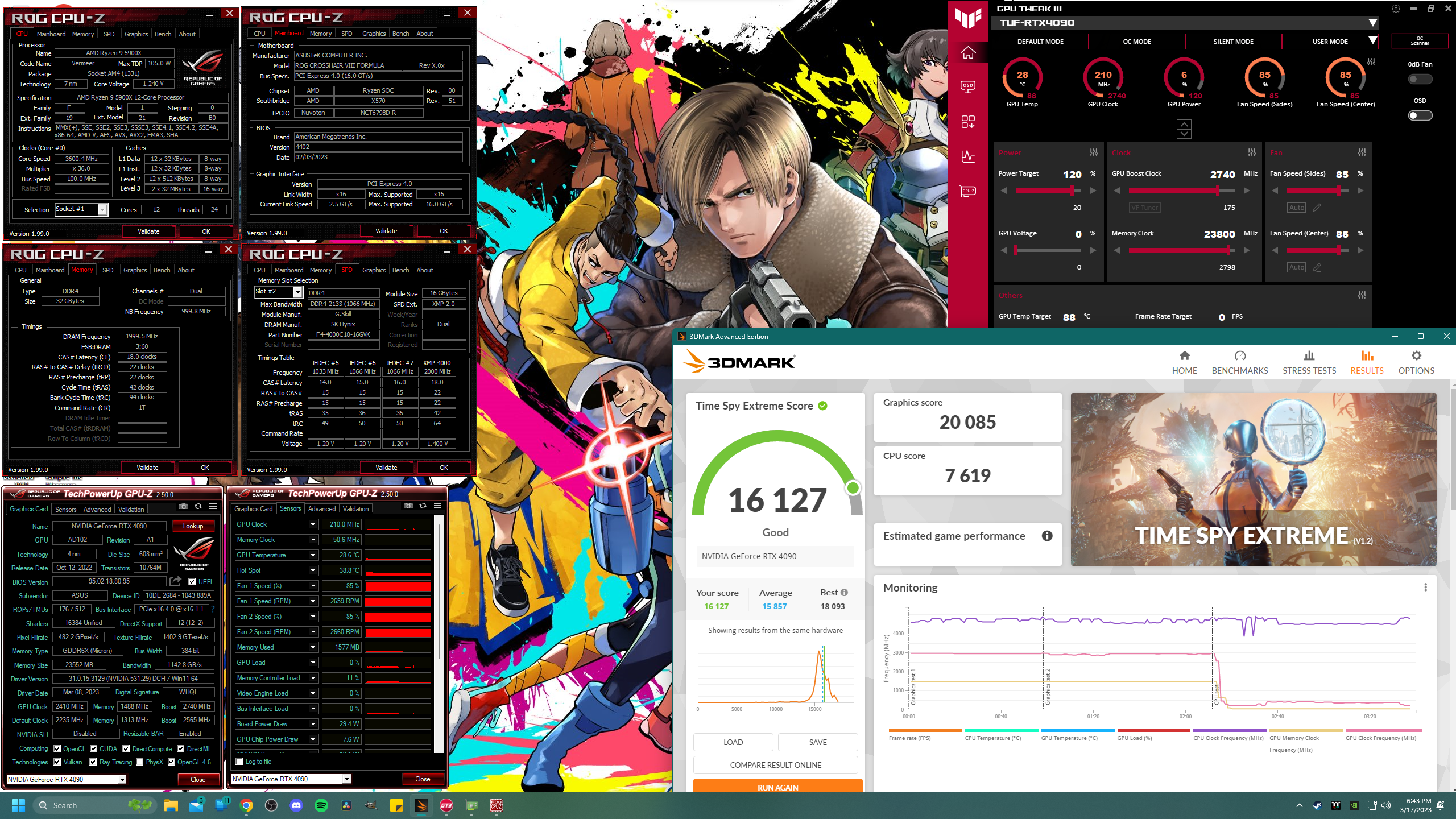The image size is (1456, 819).
Task: Open Estimated game performance info icon
Action: tap(1047, 536)
